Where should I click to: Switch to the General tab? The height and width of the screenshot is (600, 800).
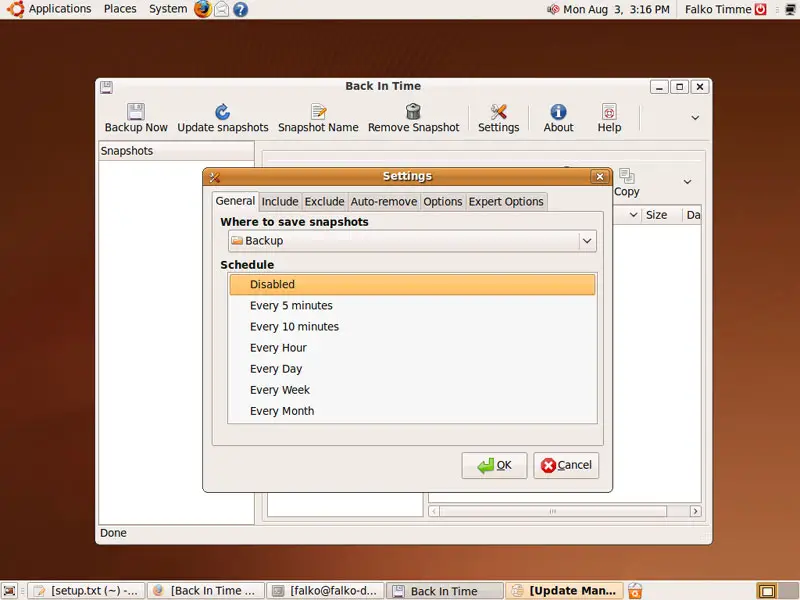click(x=235, y=201)
